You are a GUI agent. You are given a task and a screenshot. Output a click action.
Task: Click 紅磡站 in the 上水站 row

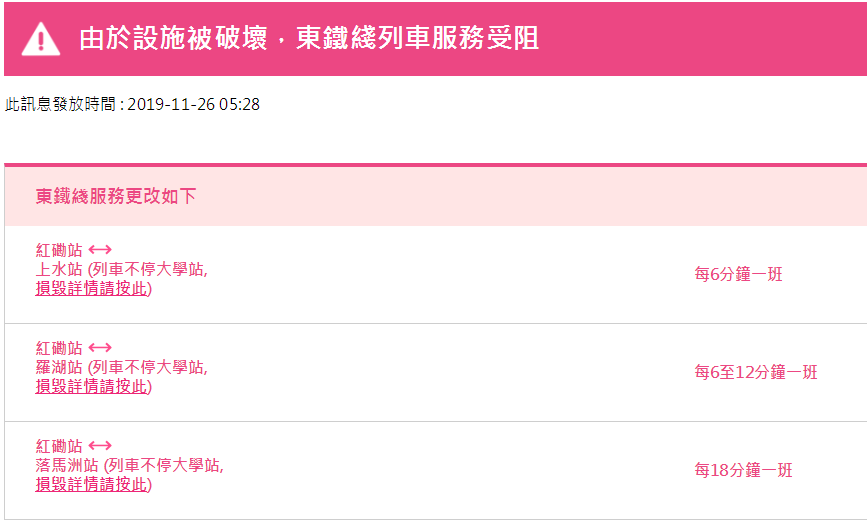[59, 251]
